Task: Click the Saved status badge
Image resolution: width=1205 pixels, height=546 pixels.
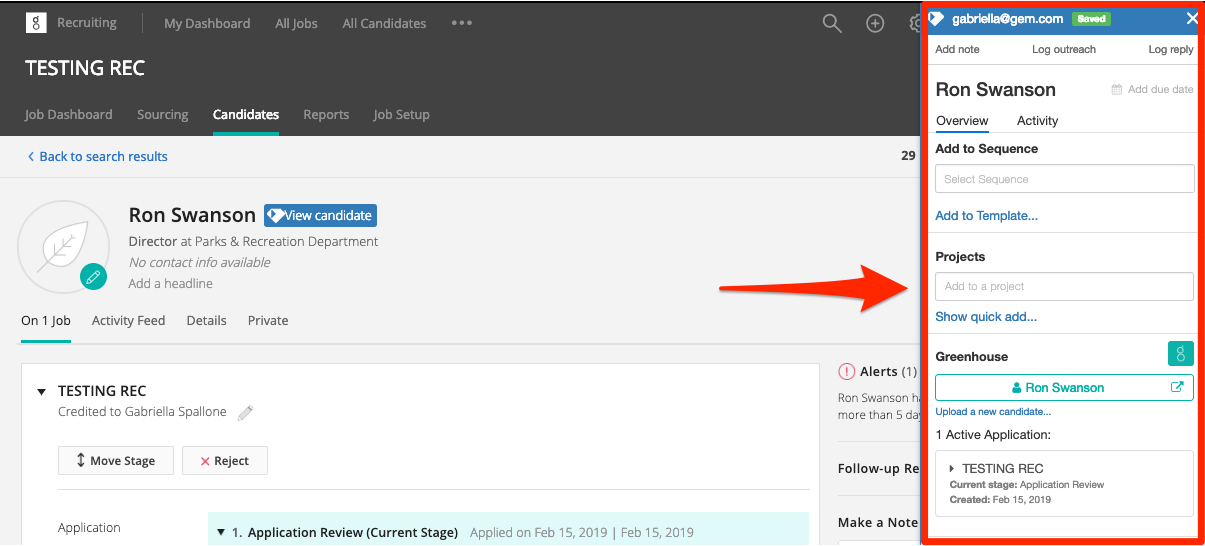Action: tap(1091, 18)
